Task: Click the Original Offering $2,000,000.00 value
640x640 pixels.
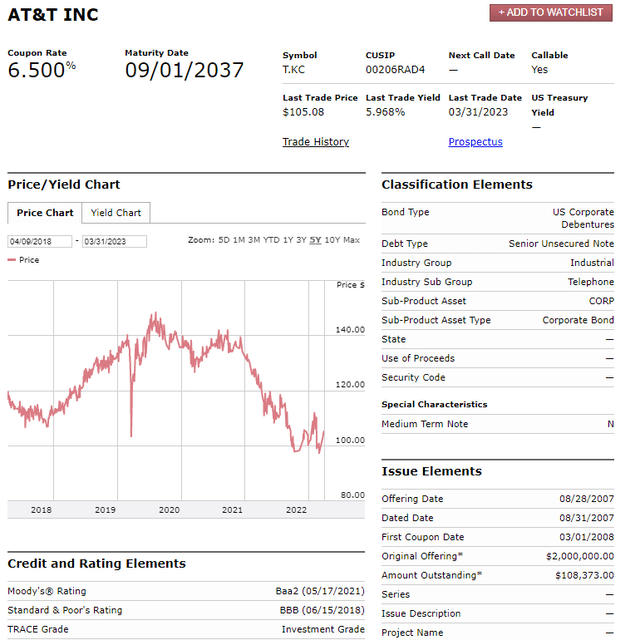Action: 580,556
